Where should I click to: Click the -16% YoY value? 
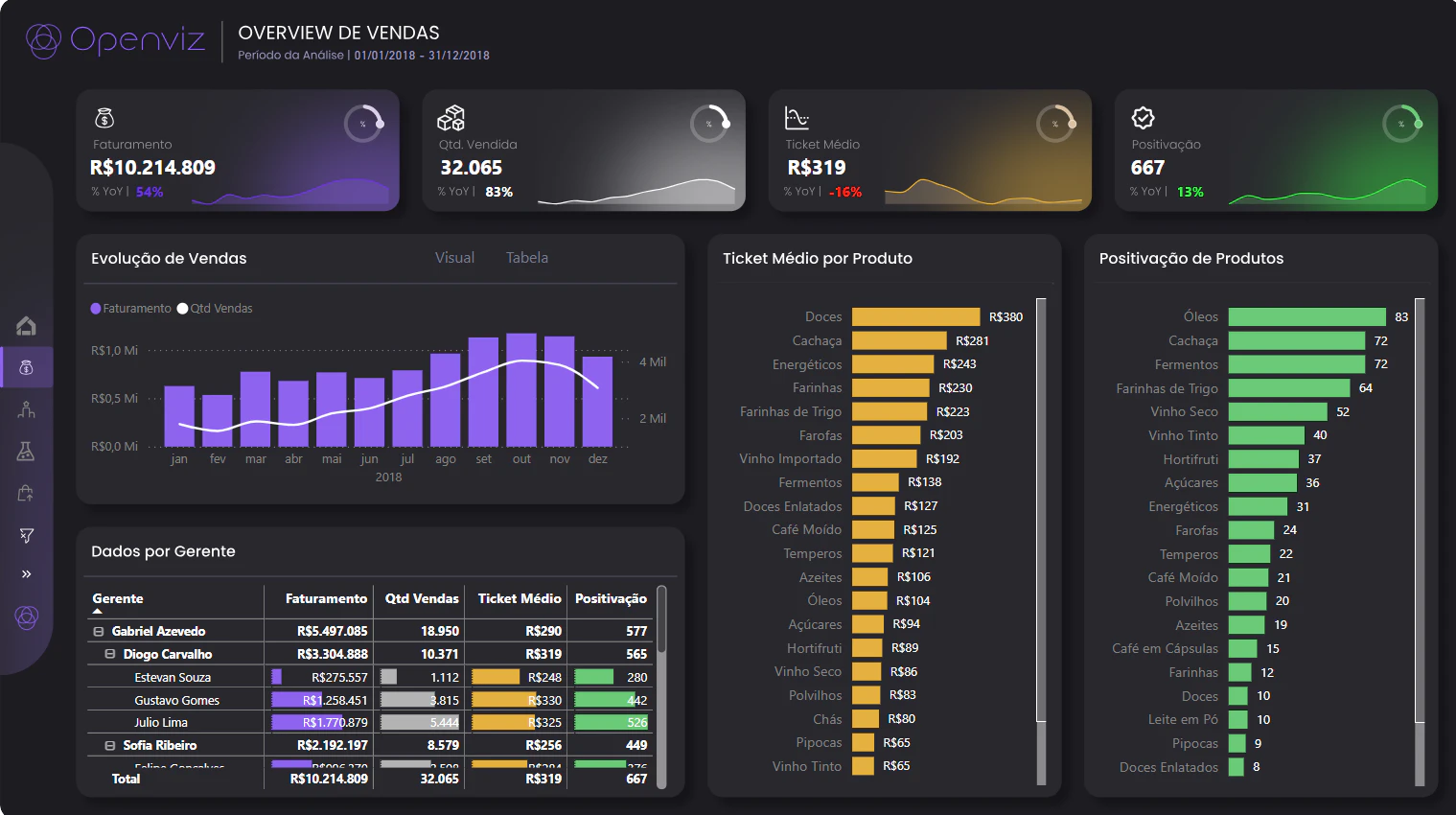pos(845,192)
